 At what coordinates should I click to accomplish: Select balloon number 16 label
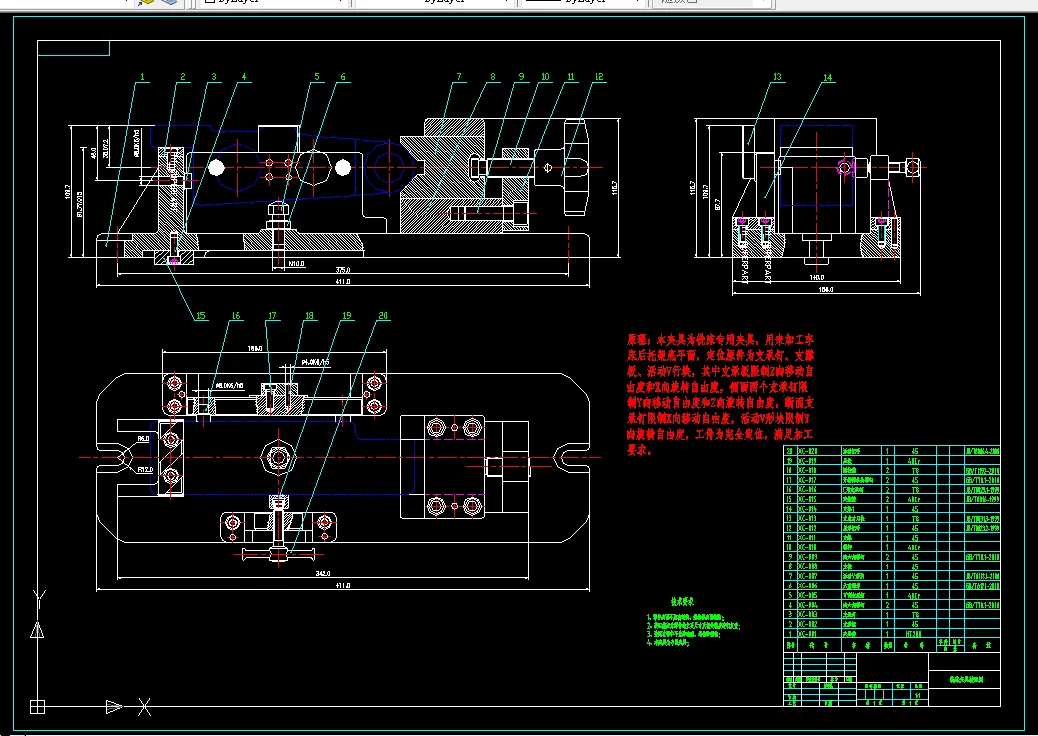[x=236, y=316]
